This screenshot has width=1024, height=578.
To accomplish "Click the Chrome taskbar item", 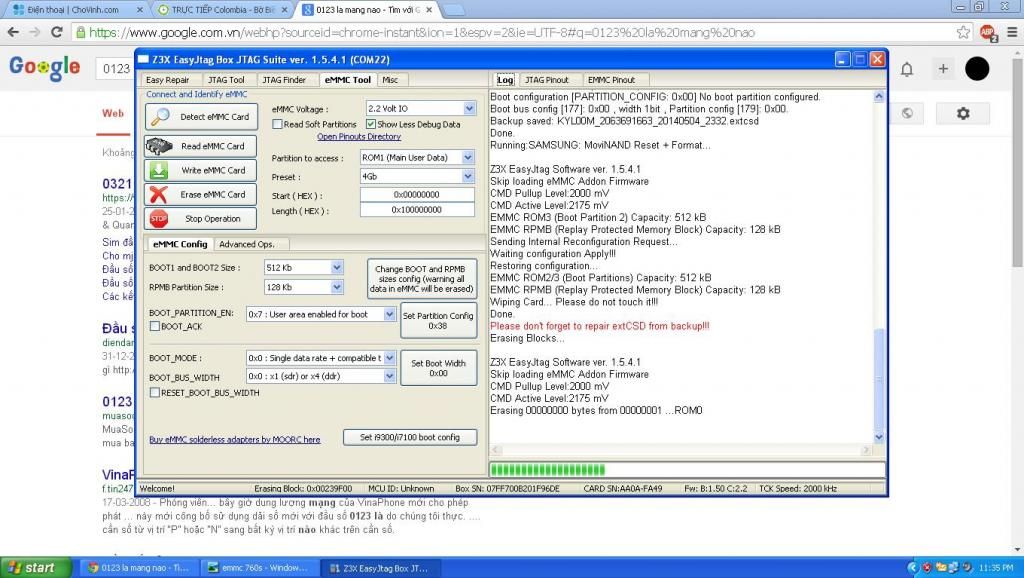I will click(138, 568).
